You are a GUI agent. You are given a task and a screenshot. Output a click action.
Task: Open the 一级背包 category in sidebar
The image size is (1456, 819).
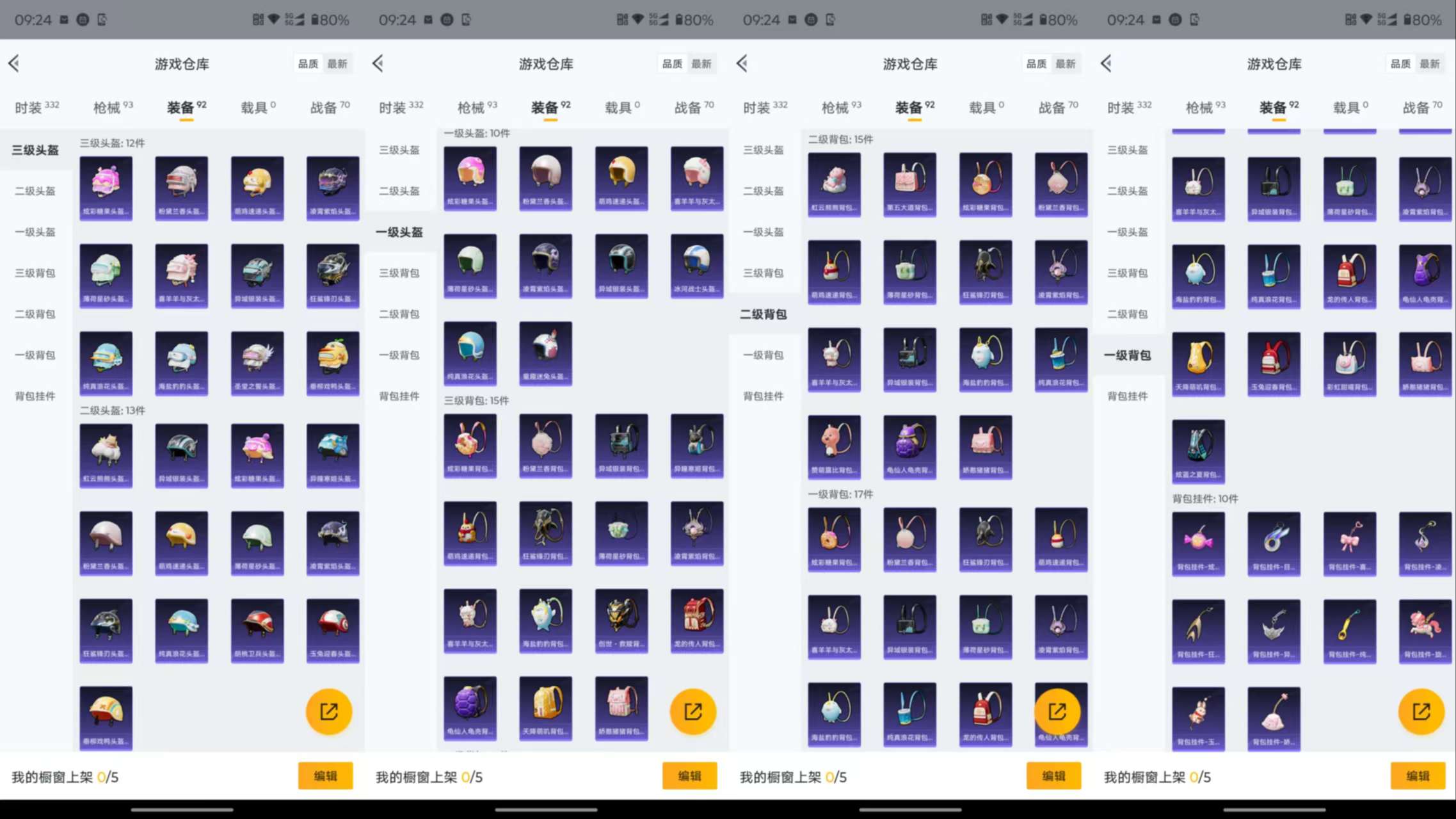33,355
